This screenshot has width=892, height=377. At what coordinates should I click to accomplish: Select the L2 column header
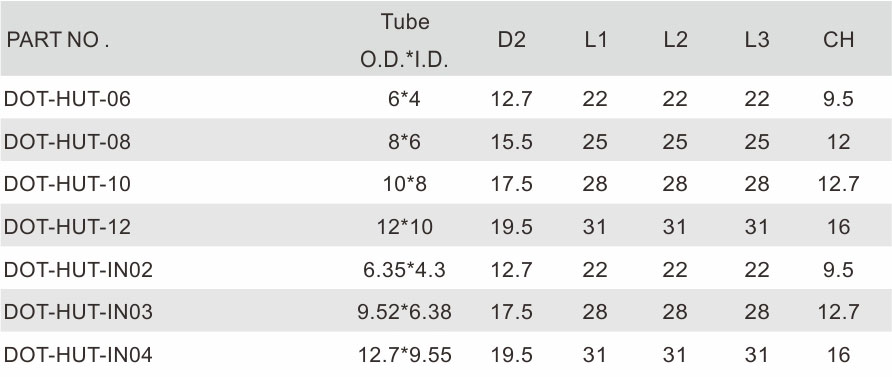pos(675,40)
